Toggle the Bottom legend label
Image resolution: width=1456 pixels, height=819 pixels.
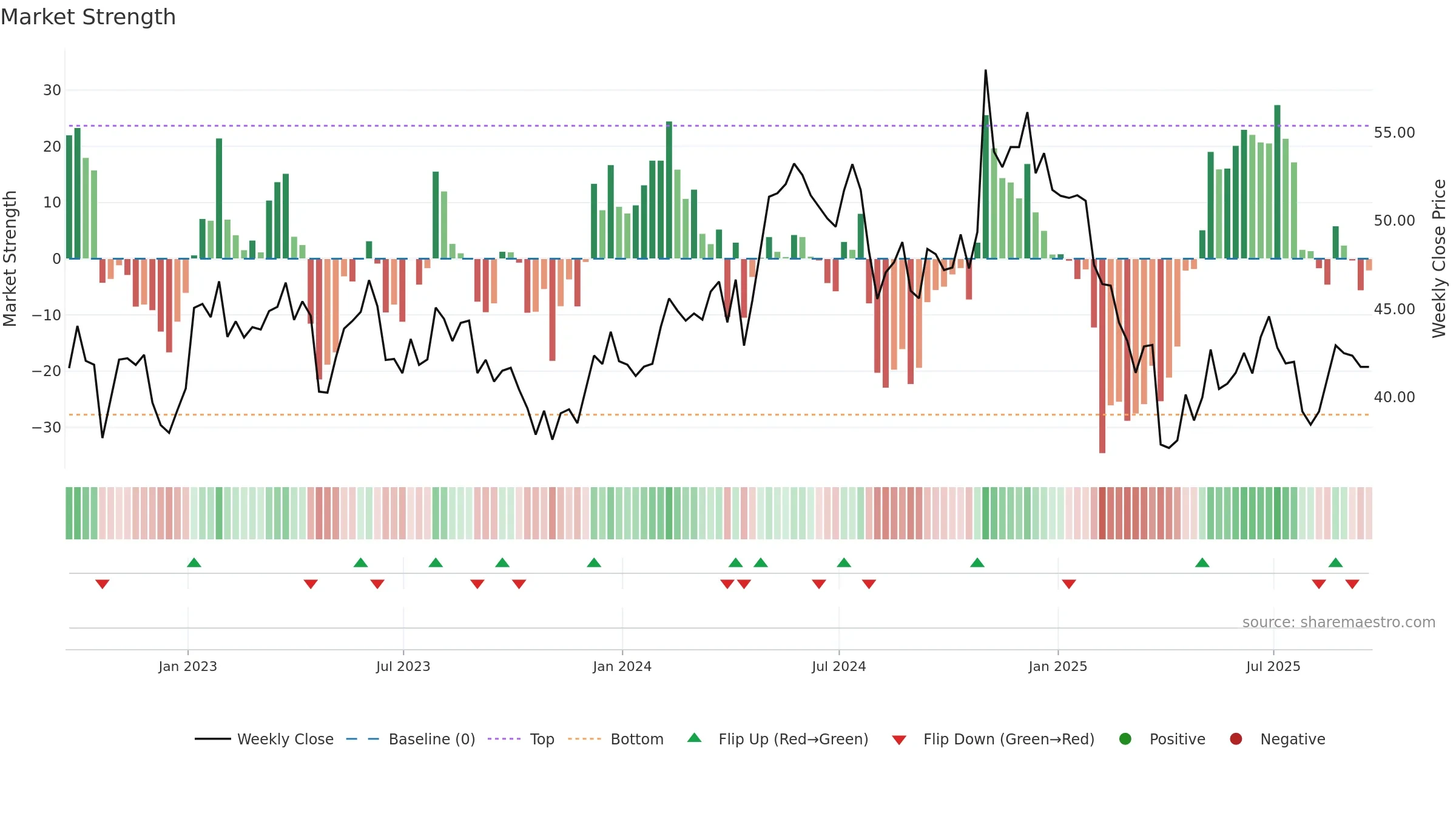637,739
